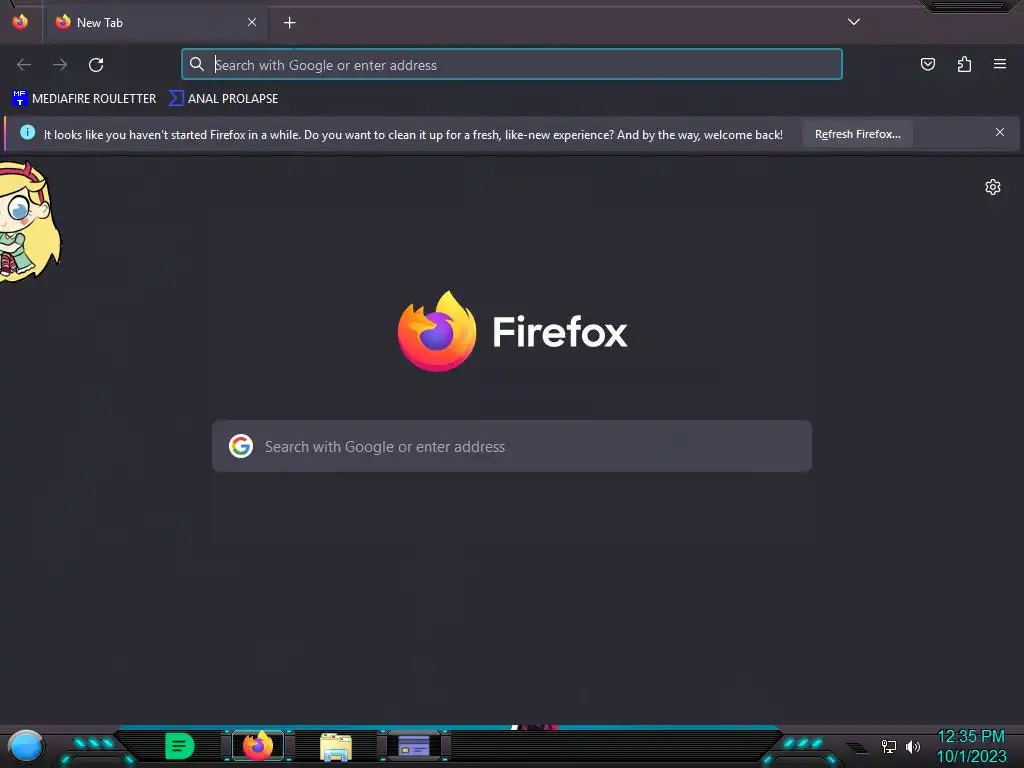Screen dimensions: 1024x768
Task: Focus the address bar search field
Action: pyautogui.click(x=511, y=65)
